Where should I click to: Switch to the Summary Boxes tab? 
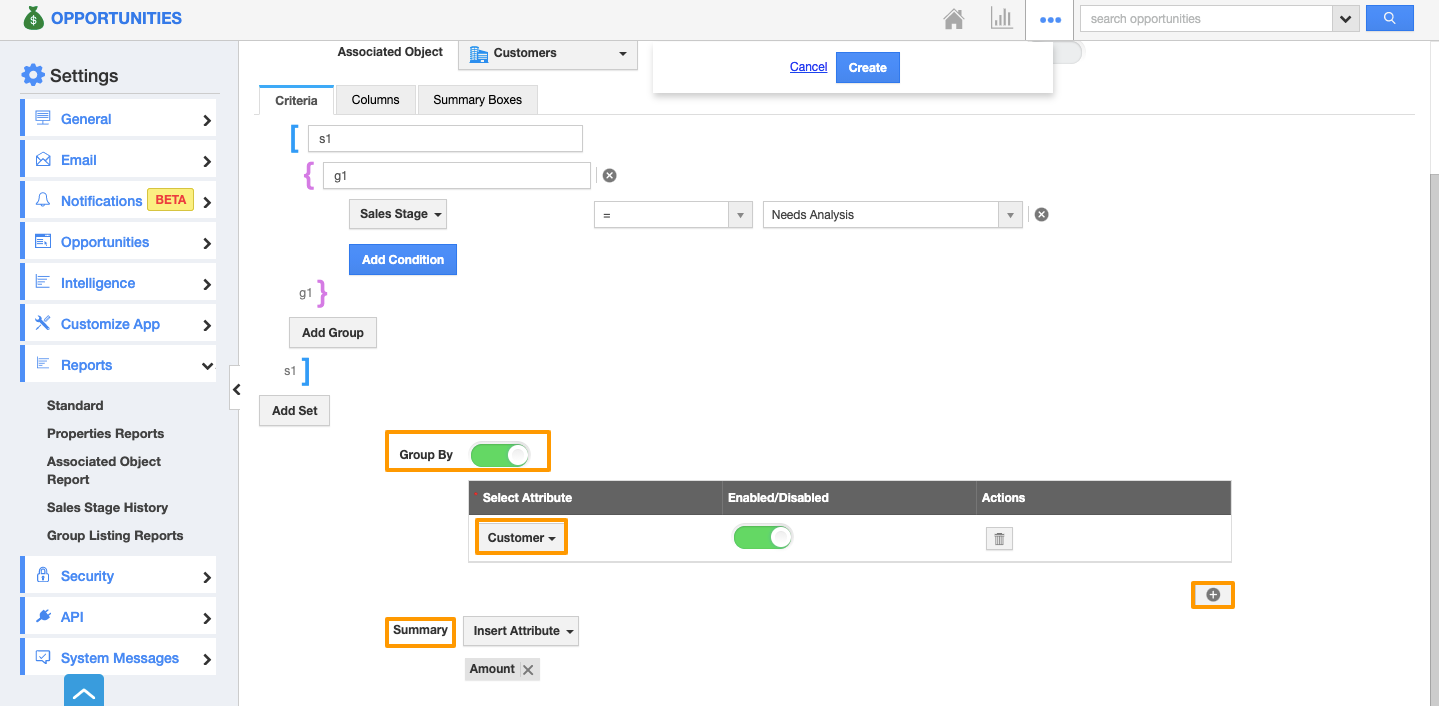point(477,100)
